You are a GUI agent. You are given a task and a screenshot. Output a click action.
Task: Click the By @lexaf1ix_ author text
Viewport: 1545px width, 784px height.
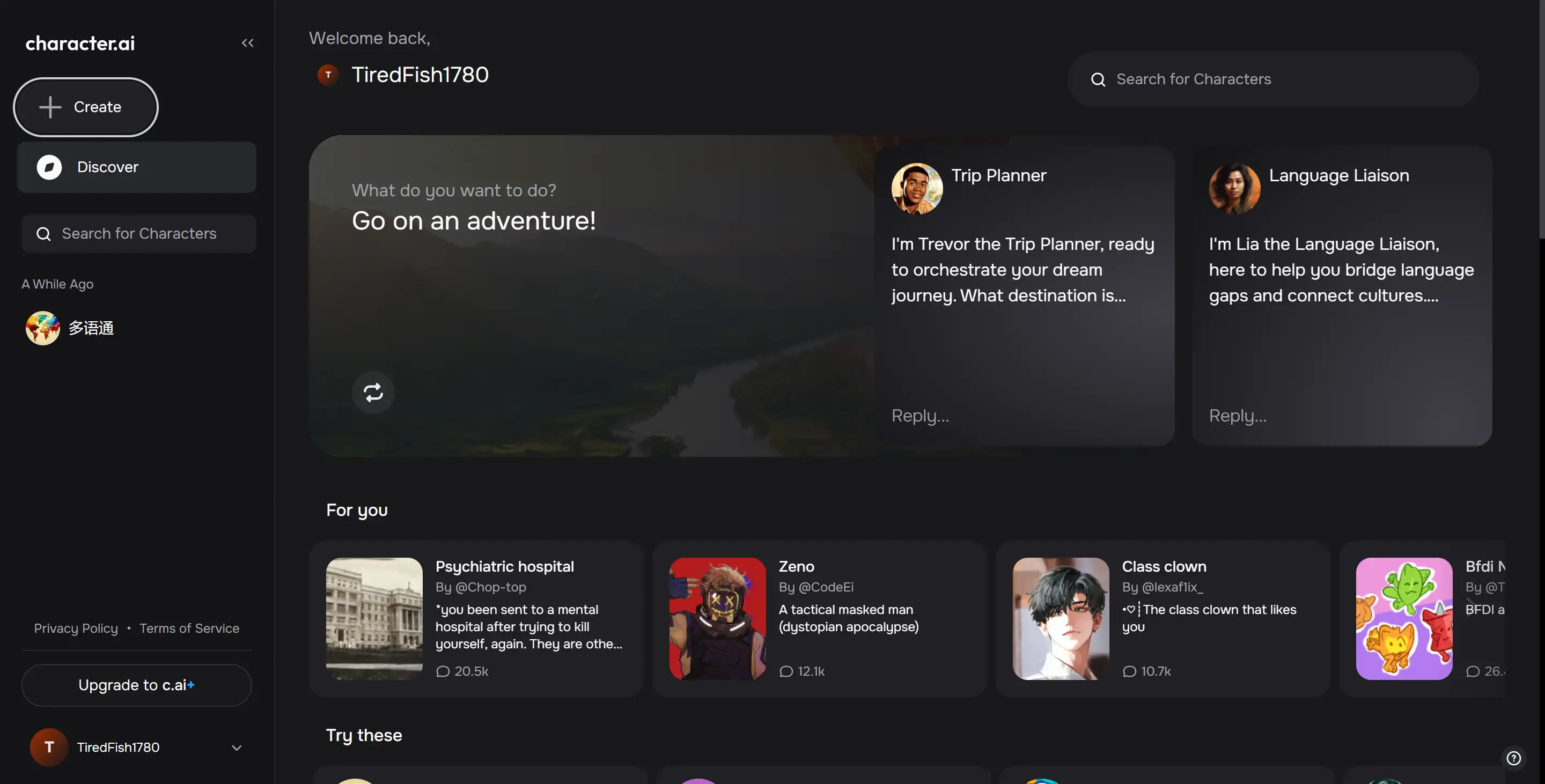pyautogui.click(x=1163, y=587)
